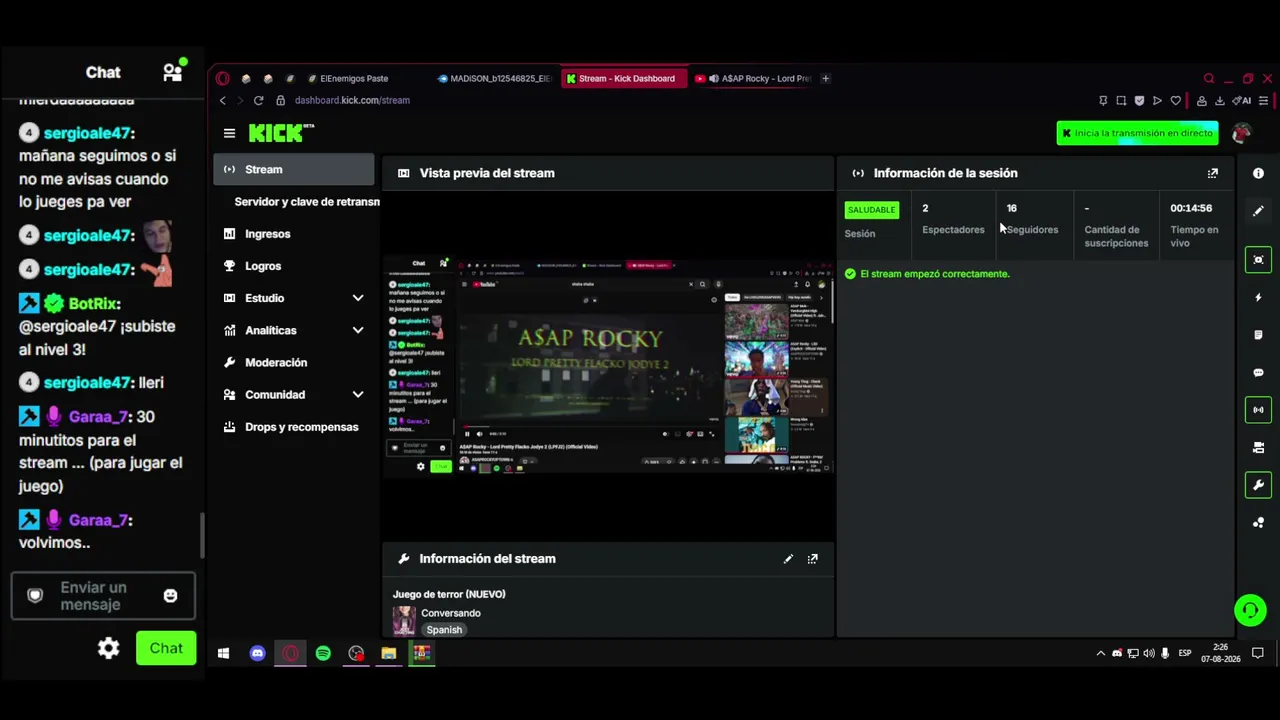
Task: Expand the Estudio menu chevron
Action: pos(358,298)
